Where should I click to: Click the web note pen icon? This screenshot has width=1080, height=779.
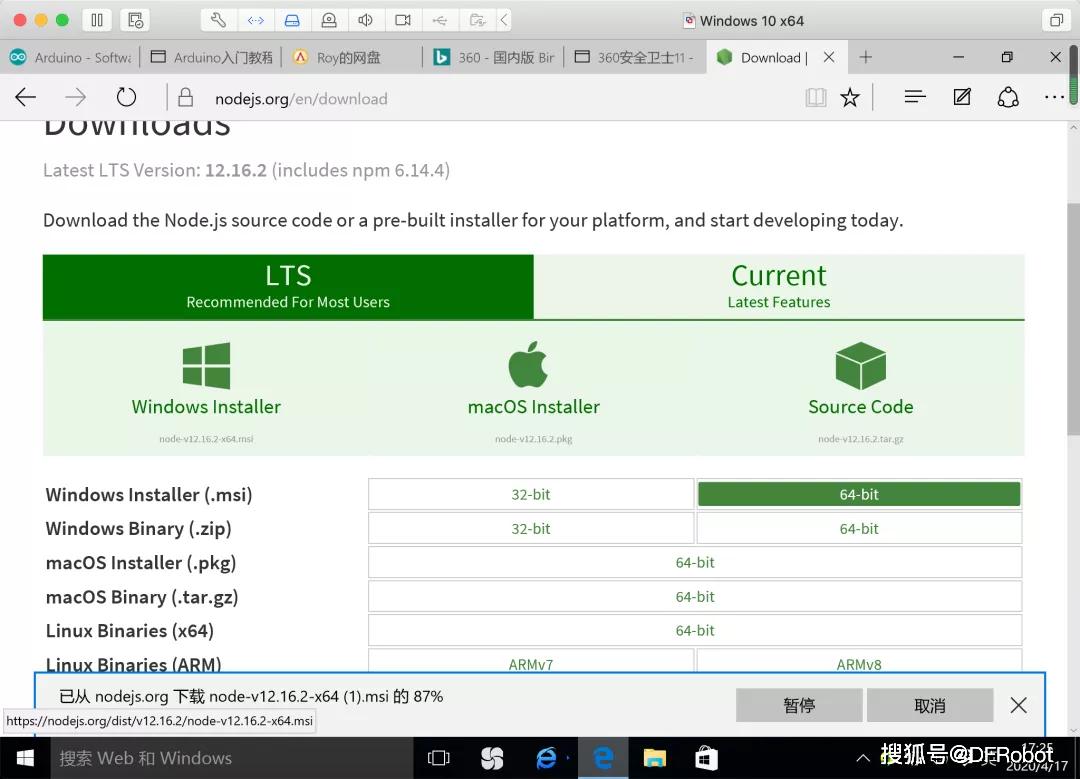pyautogui.click(x=962, y=97)
